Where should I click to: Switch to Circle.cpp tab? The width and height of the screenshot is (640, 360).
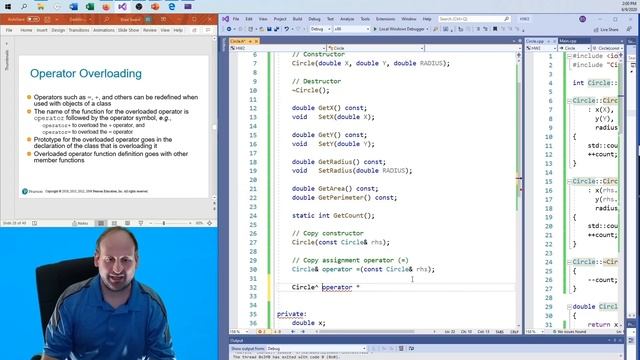pos(535,41)
